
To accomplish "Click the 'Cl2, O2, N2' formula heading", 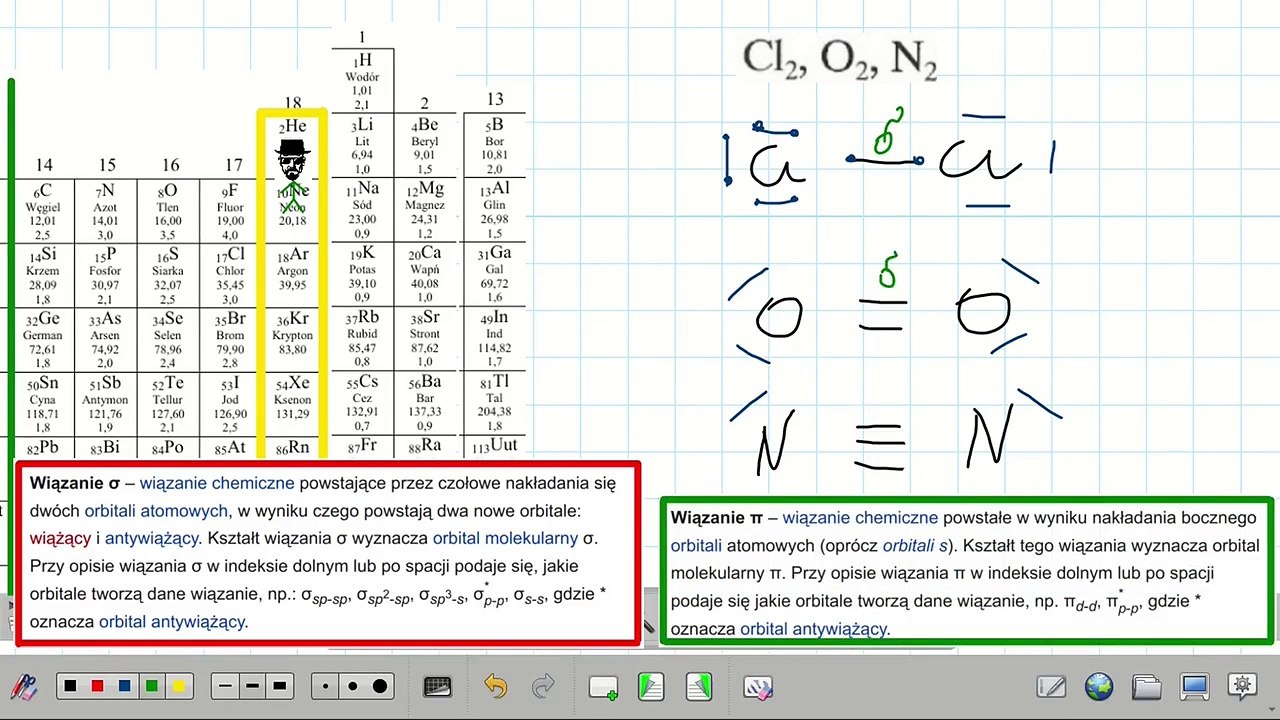I will (839, 59).
